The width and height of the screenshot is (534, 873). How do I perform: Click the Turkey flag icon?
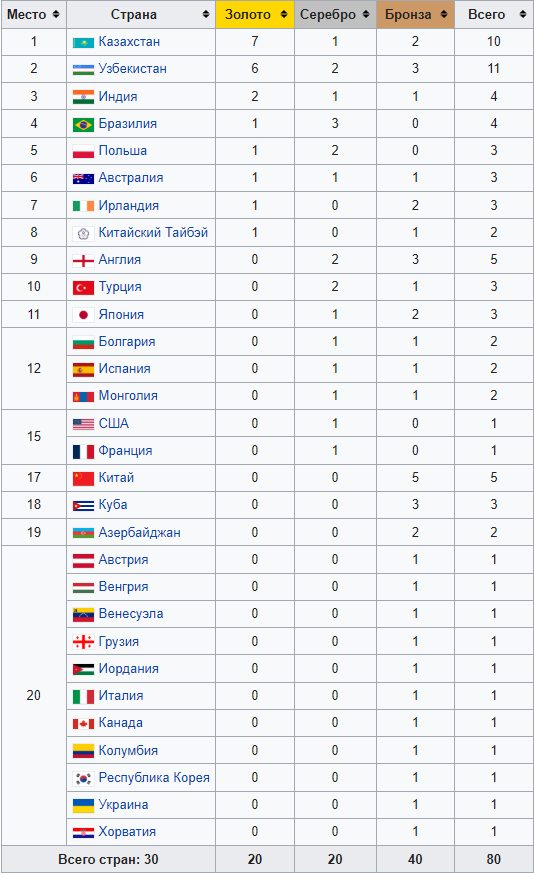83,287
